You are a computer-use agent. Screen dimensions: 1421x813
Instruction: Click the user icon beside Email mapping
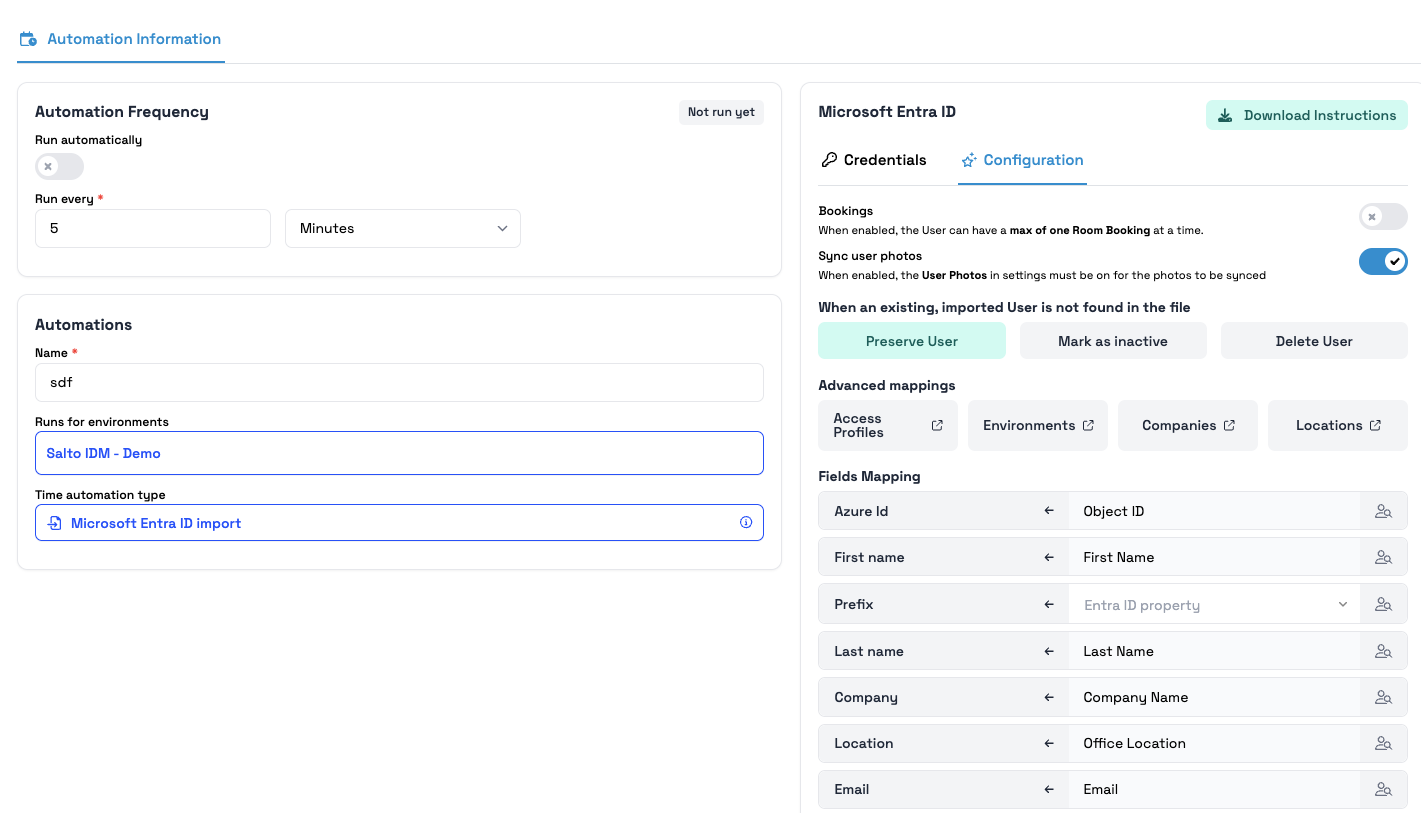[1383, 789]
